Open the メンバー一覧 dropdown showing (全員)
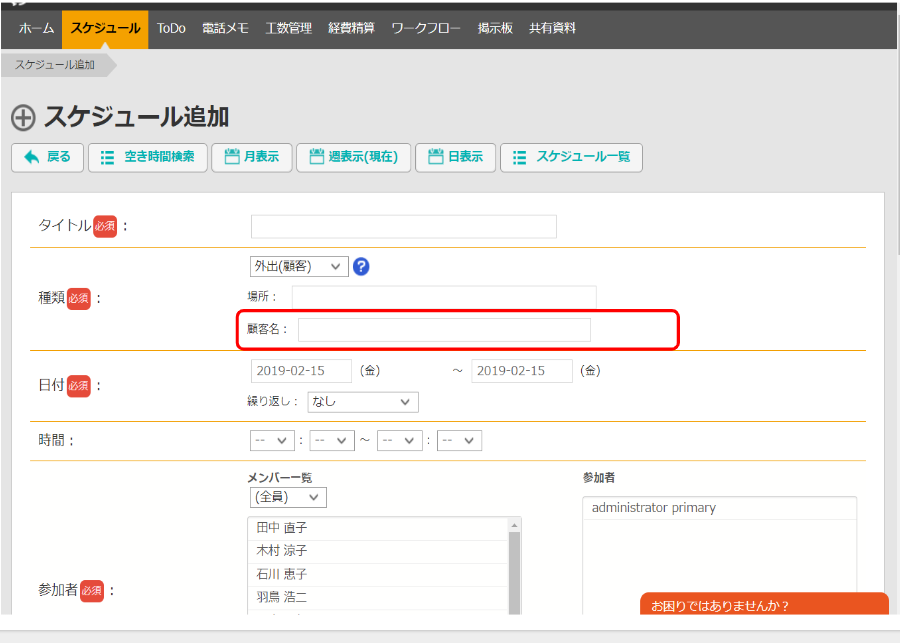 288,497
